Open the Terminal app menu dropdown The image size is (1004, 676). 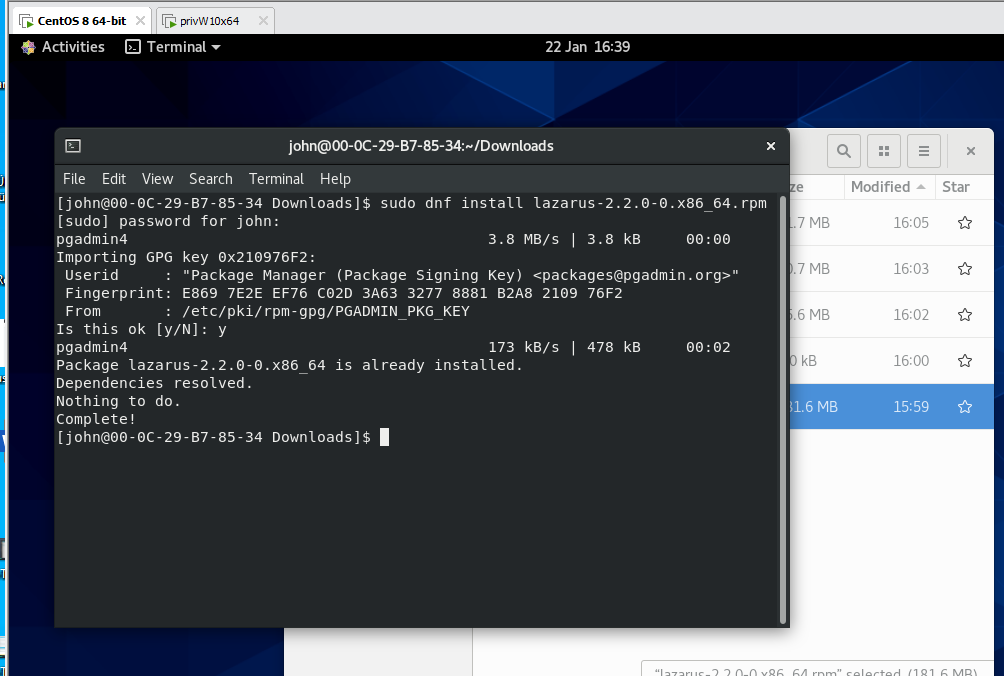click(173, 47)
